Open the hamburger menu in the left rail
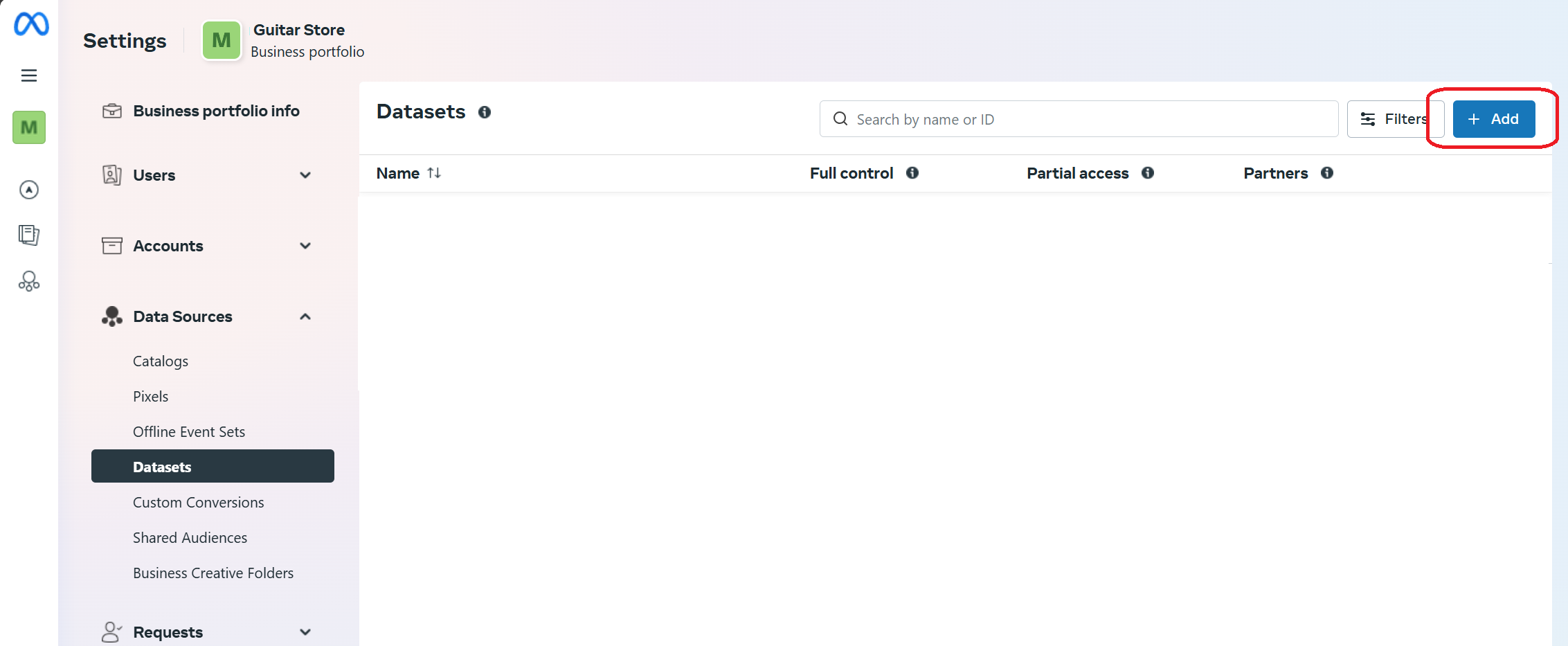The width and height of the screenshot is (1568, 646). (x=29, y=75)
